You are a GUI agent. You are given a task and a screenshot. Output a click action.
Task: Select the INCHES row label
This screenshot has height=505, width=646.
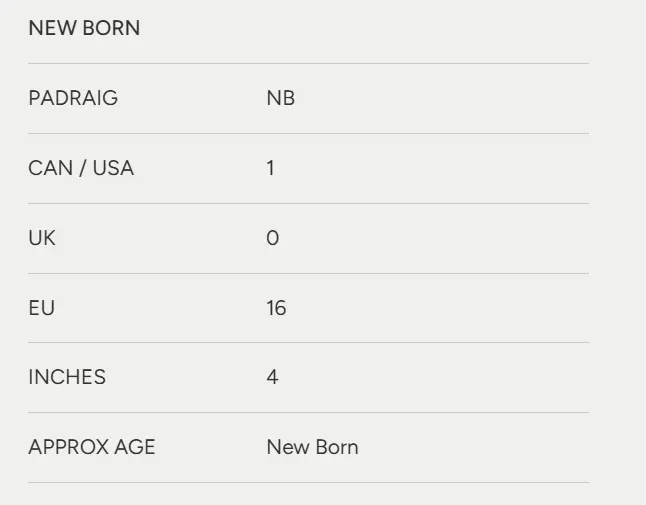(x=67, y=377)
